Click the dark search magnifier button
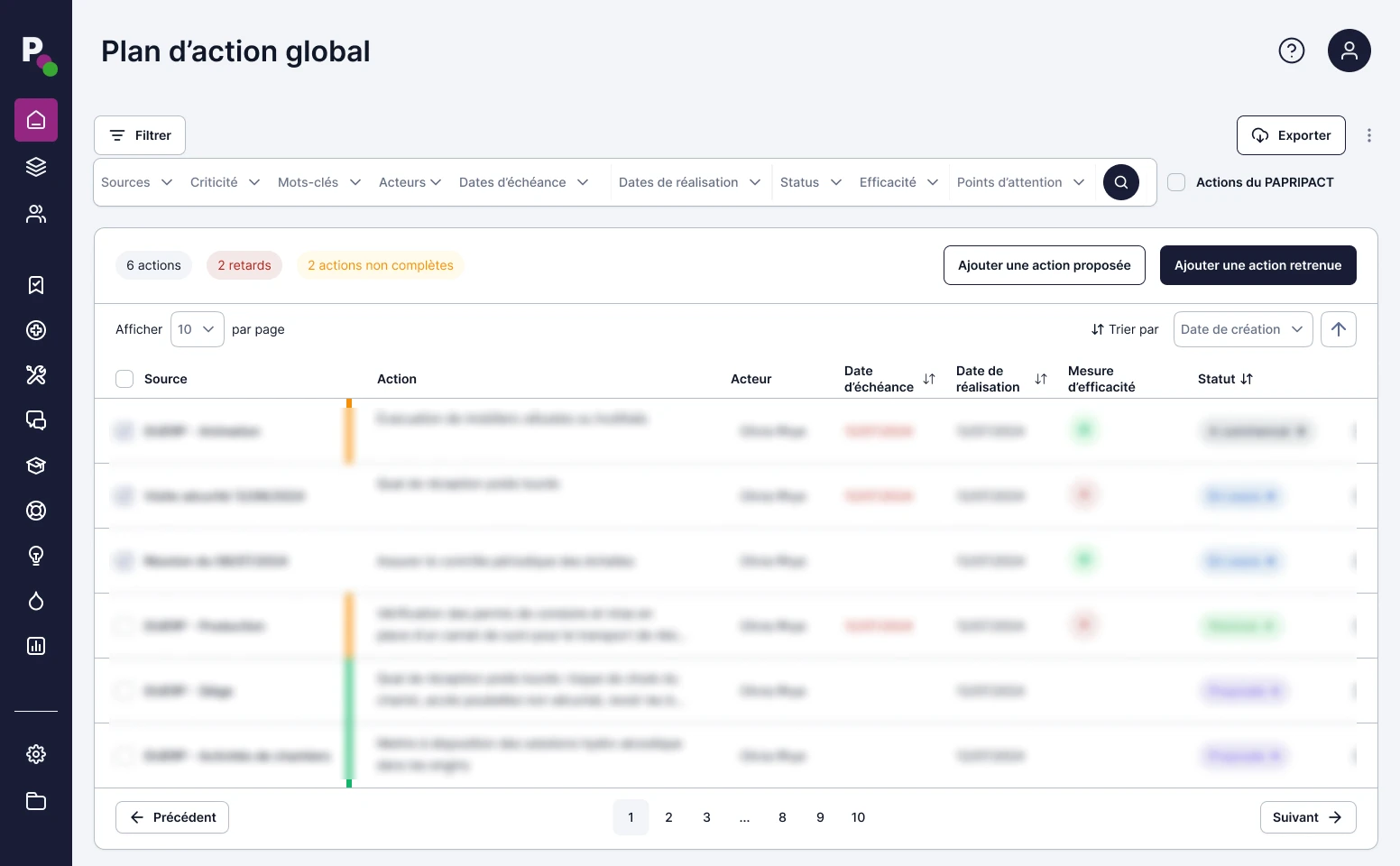1400x866 pixels. [1120, 182]
